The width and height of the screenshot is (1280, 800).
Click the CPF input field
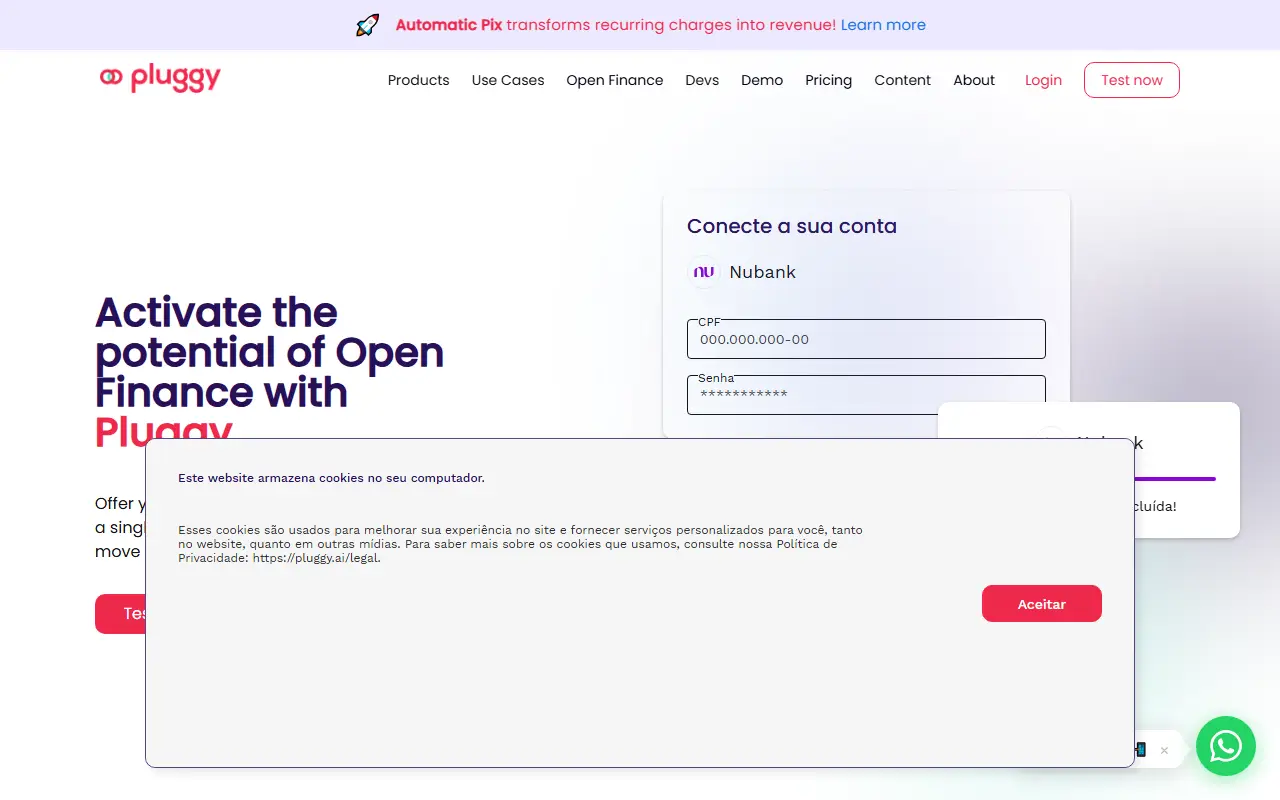point(866,339)
